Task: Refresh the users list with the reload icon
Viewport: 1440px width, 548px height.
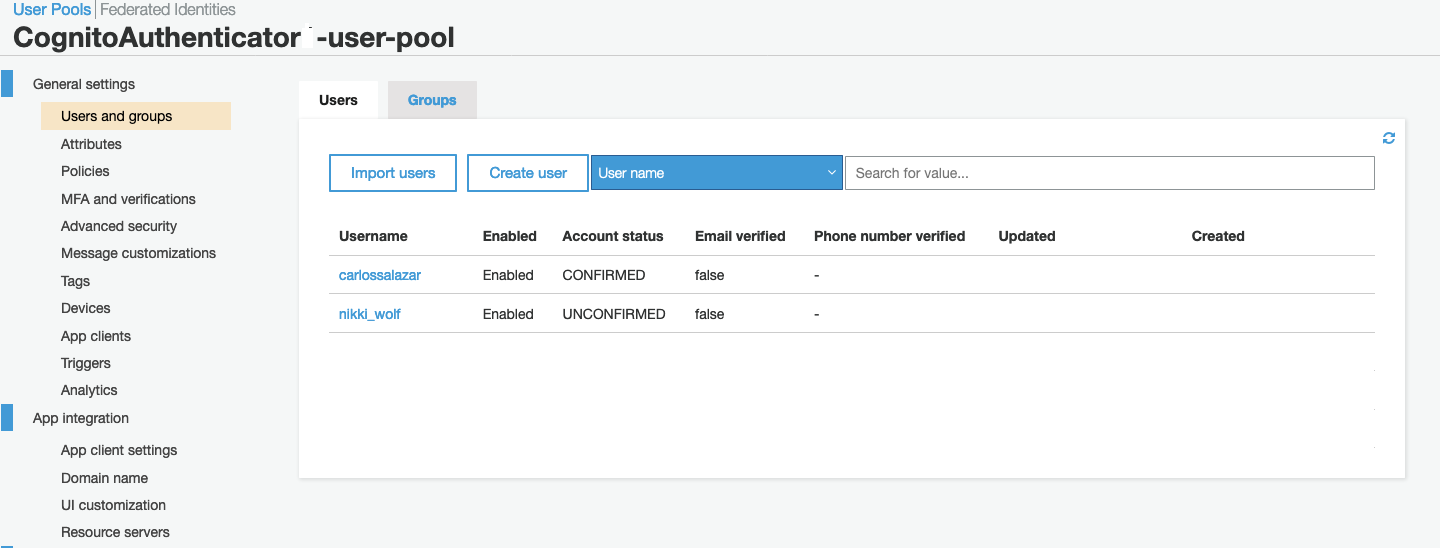Action: [1389, 138]
